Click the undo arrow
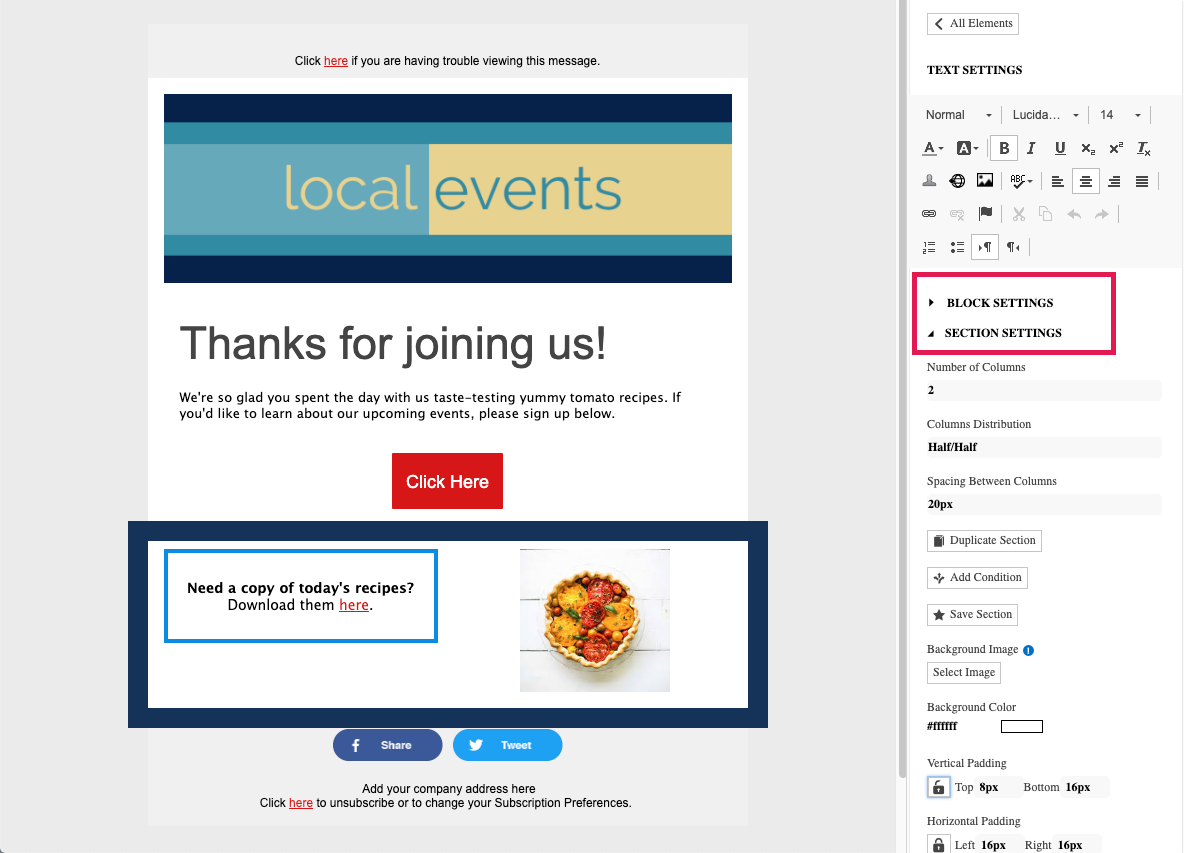 tap(1074, 214)
